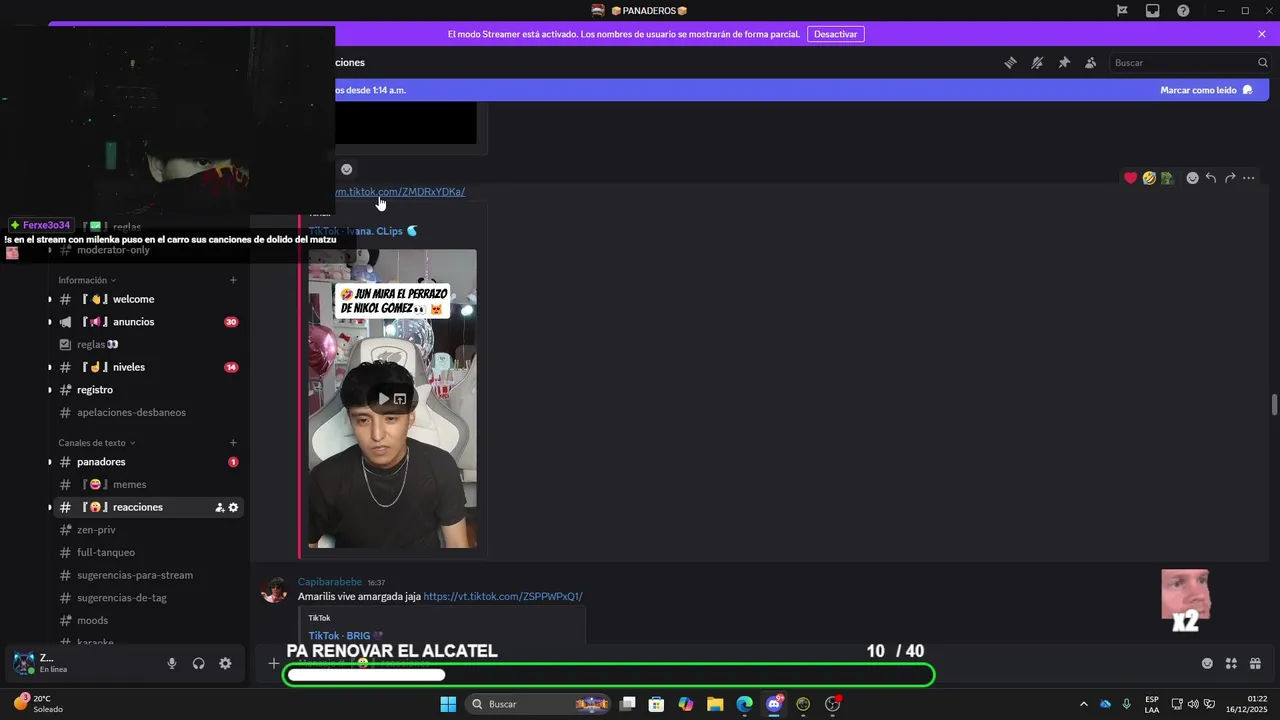Open File Explorer from taskbar
The height and width of the screenshot is (720, 1280).
(715, 704)
